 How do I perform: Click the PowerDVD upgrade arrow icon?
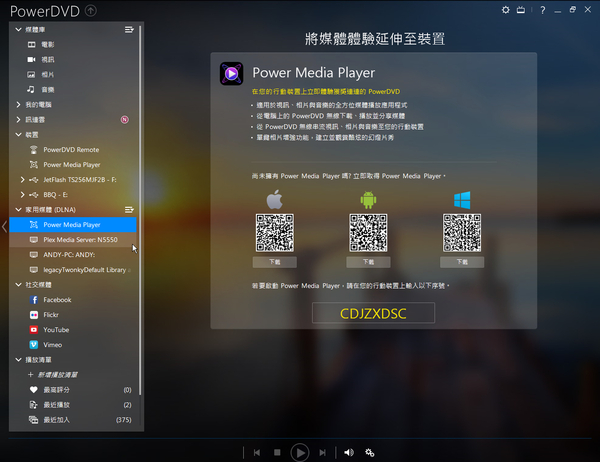[x=92, y=12]
